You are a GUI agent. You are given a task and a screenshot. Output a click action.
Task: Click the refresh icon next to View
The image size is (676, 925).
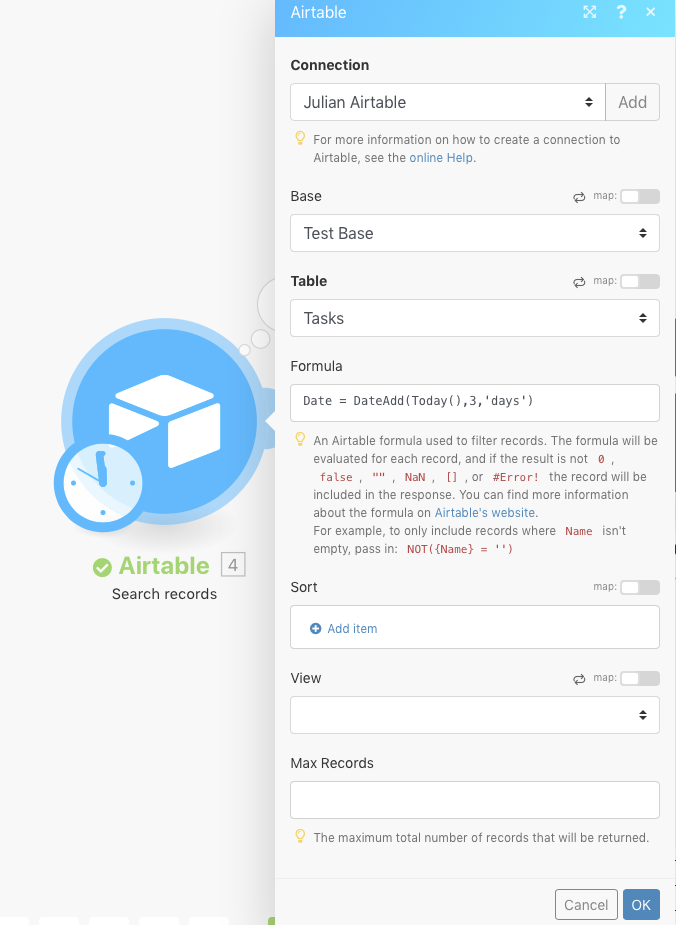pyautogui.click(x=579, y=679)
